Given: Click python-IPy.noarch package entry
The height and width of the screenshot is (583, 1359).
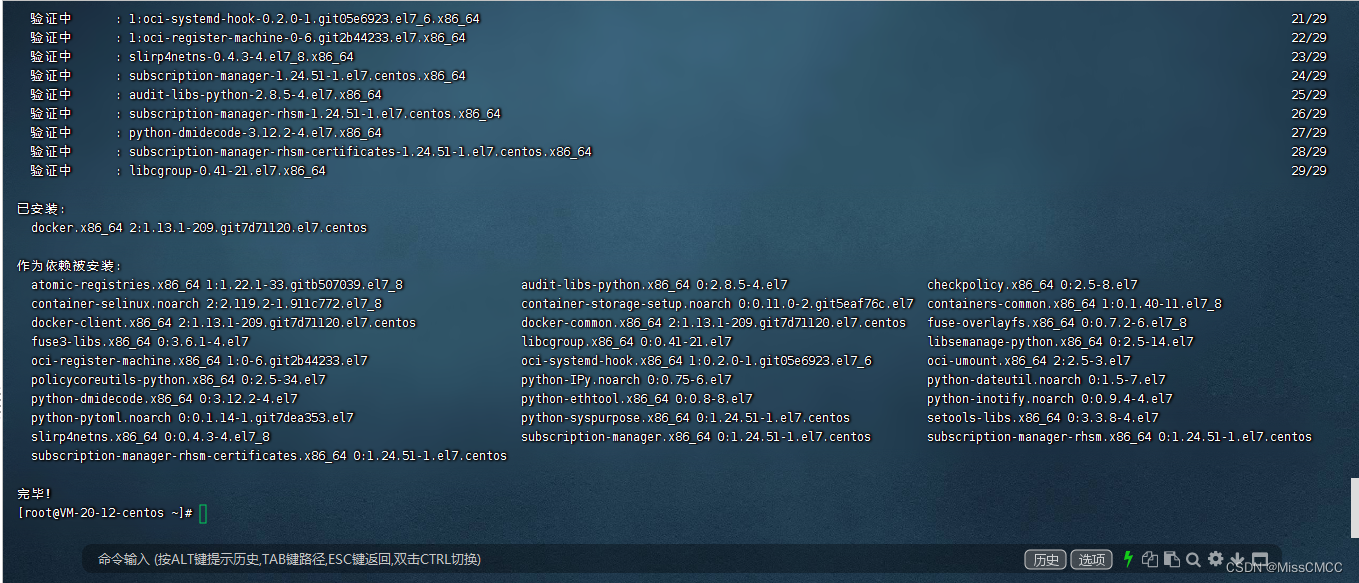Looking at the screenshot, I should click(x=626, y=380).
